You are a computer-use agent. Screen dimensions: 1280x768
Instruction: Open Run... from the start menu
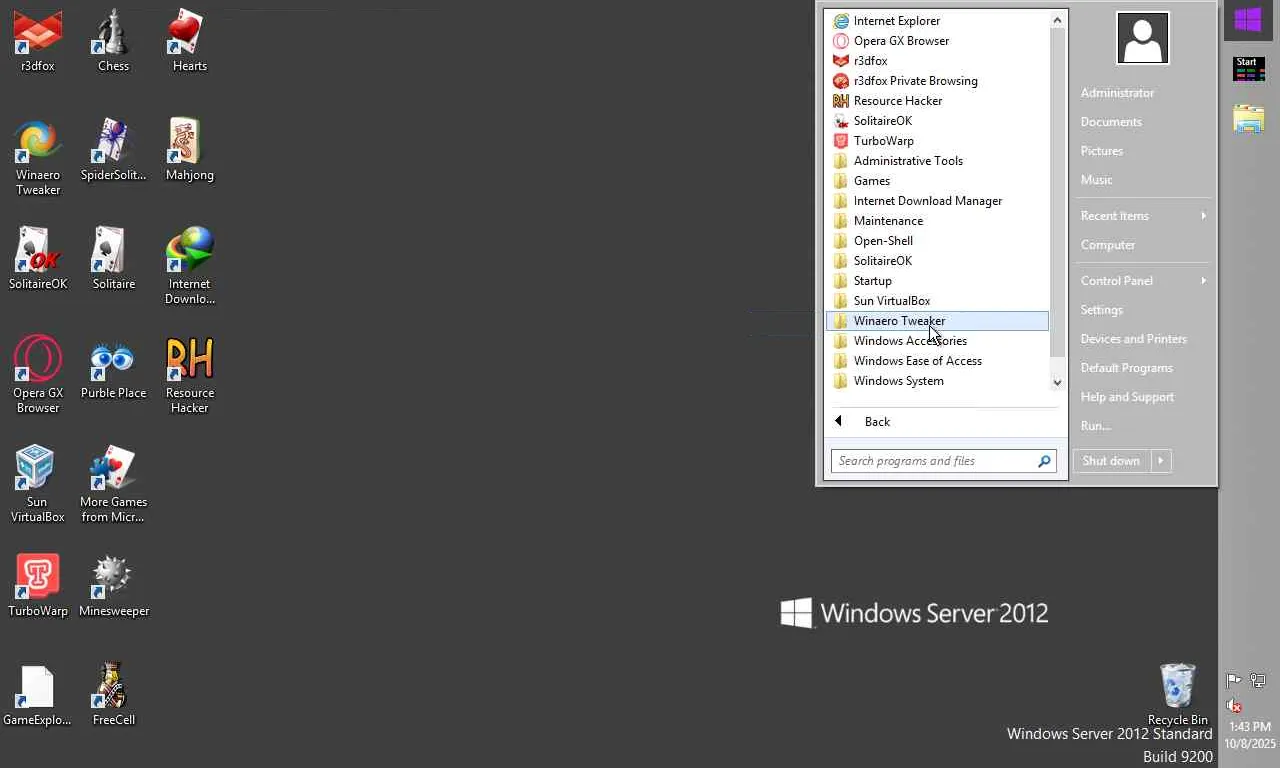coord(1095,426)
